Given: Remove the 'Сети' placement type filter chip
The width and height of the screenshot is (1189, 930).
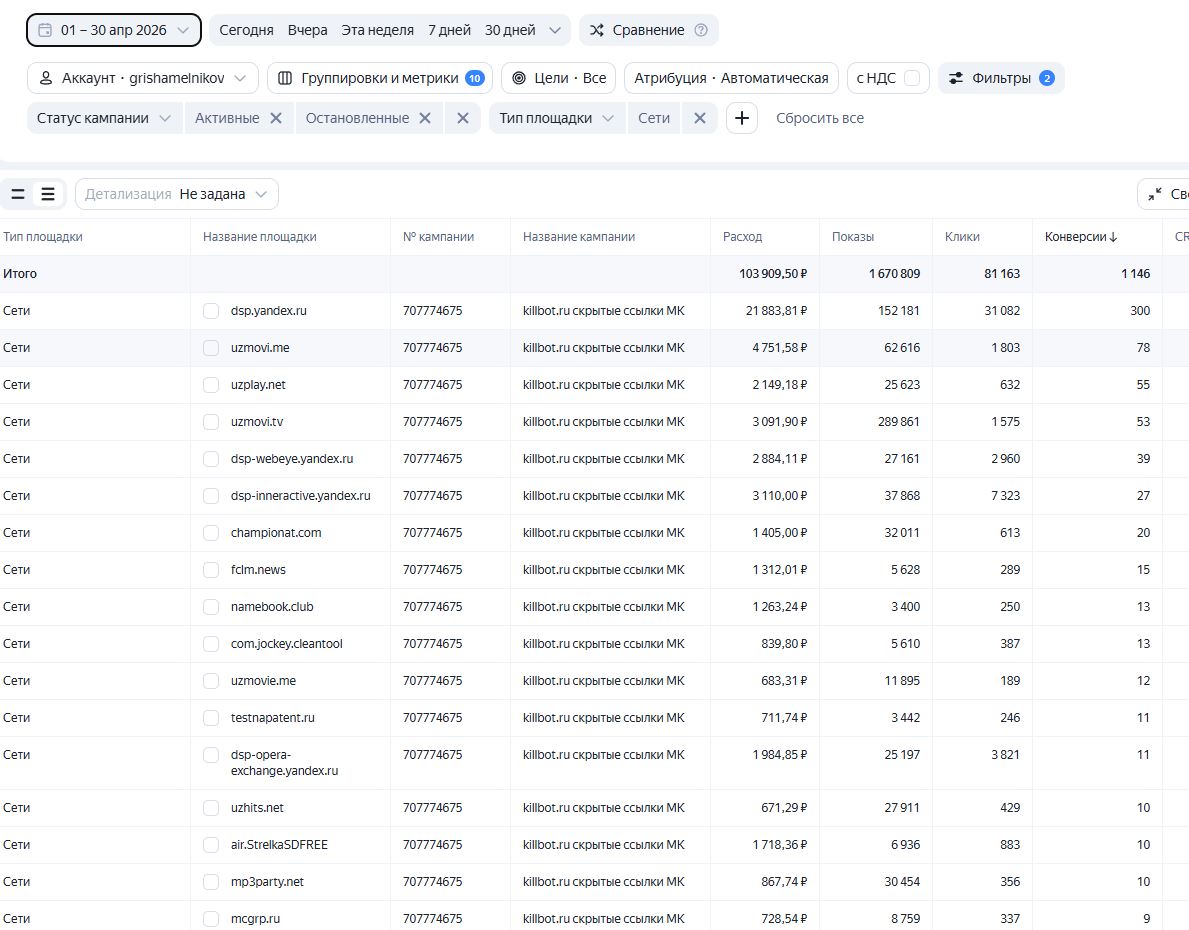Looking at the screenshot, I should pos(700,118).
